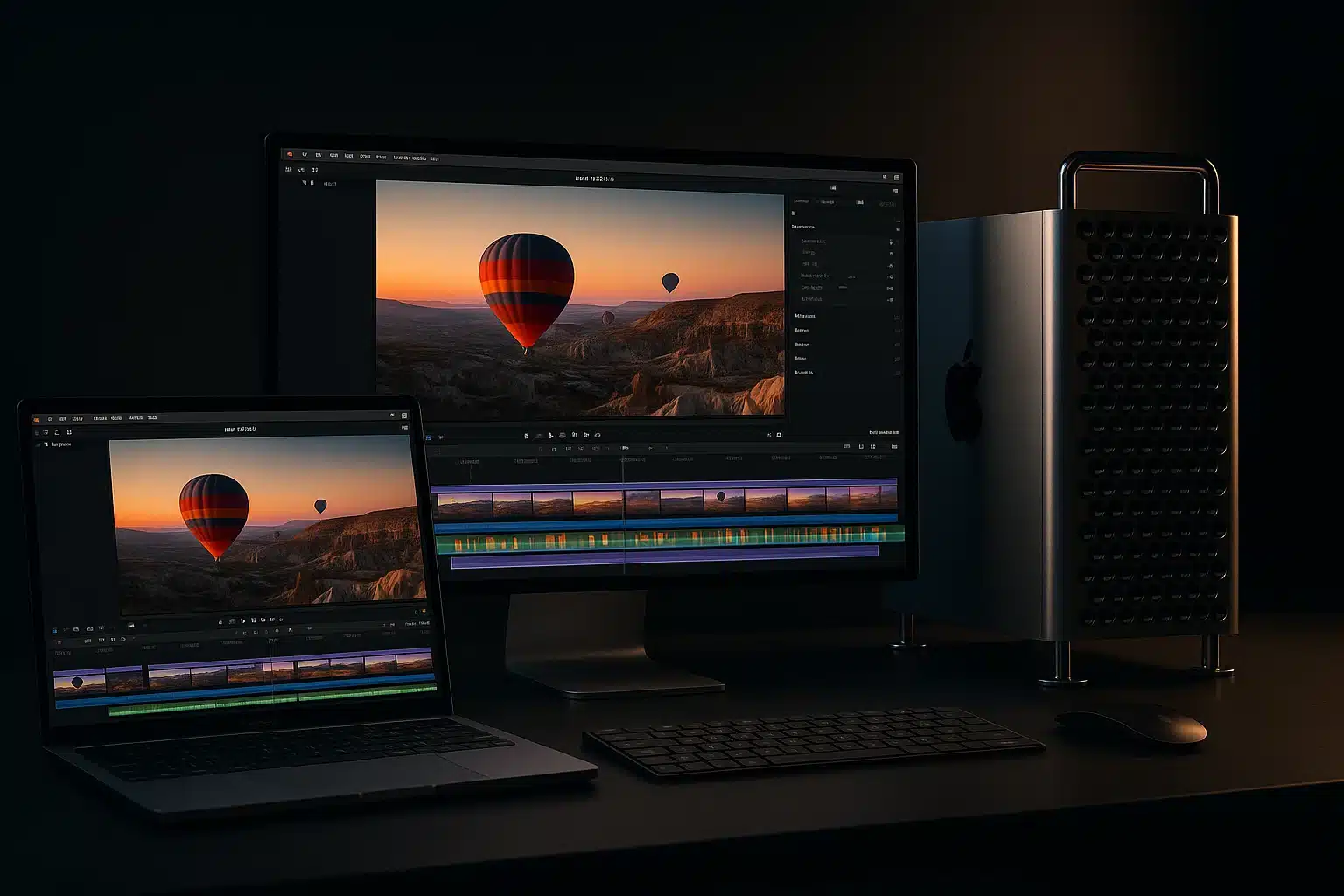Screen dimensions: 1344x896
Task: Click the red app logo on the laptop
Action: (36, 420)
